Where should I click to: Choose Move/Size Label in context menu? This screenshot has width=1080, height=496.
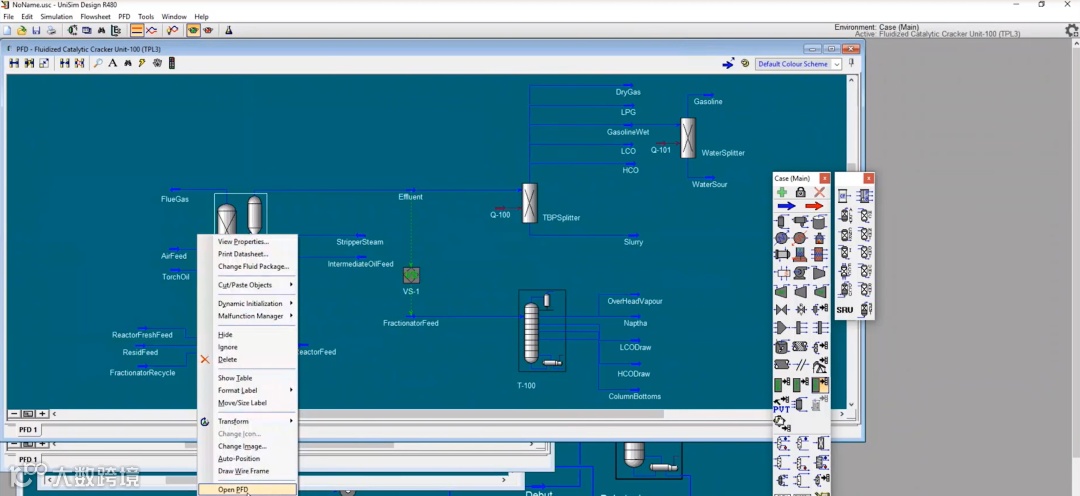[x=247, y=403]
